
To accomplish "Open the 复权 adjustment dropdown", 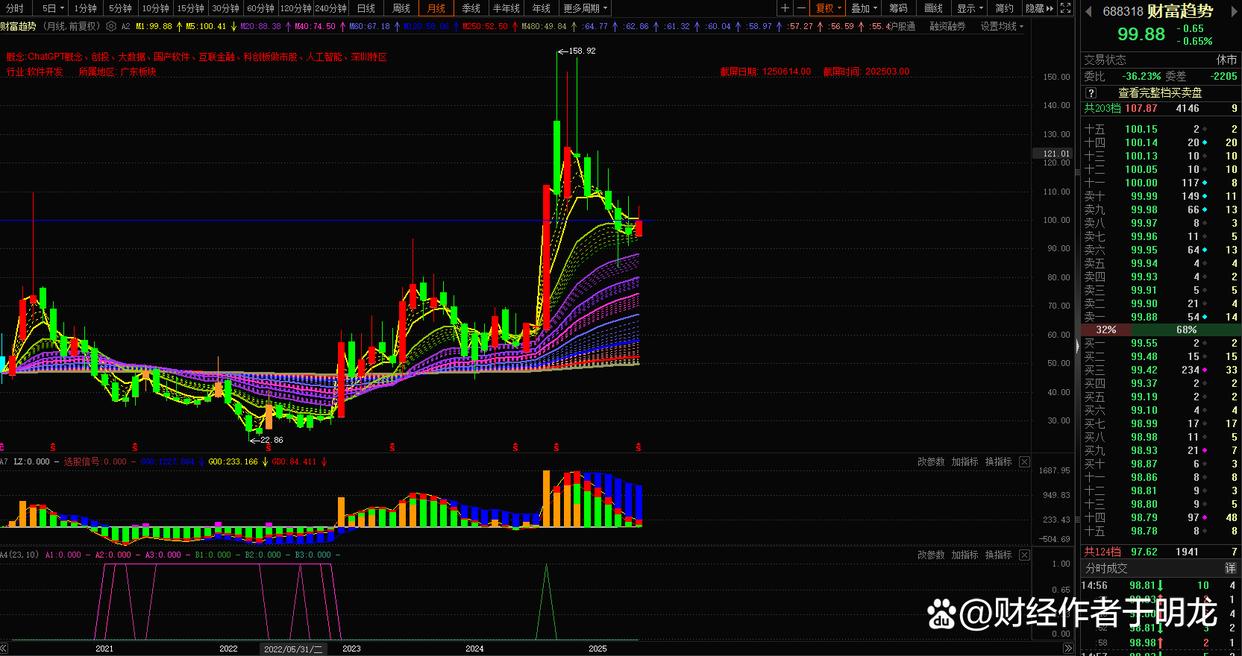I will click(828, 8).
